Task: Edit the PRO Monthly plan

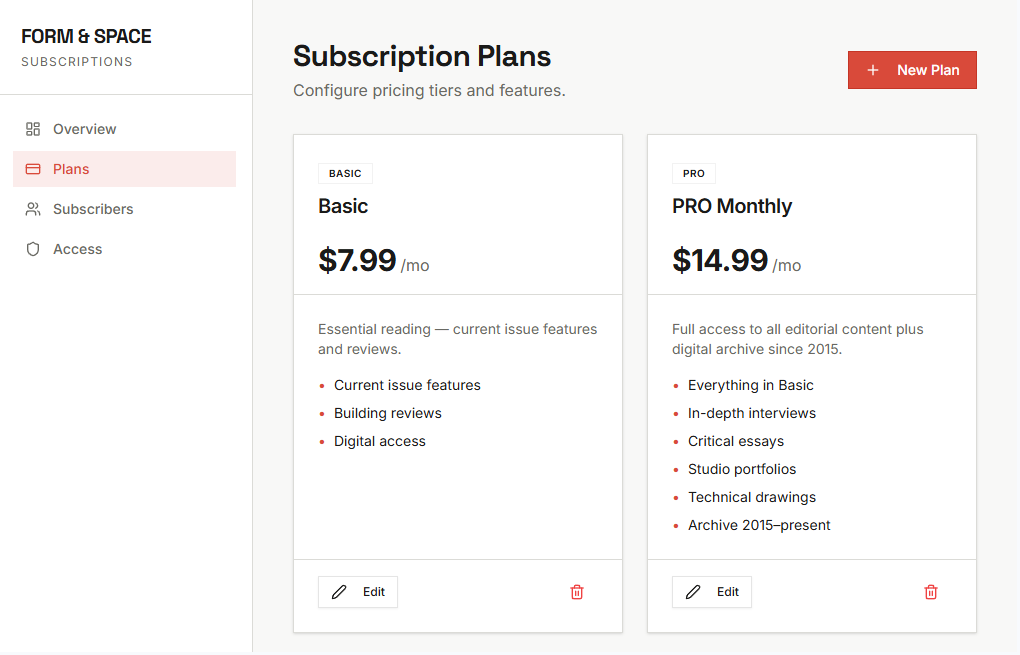Action: [712, 592]
